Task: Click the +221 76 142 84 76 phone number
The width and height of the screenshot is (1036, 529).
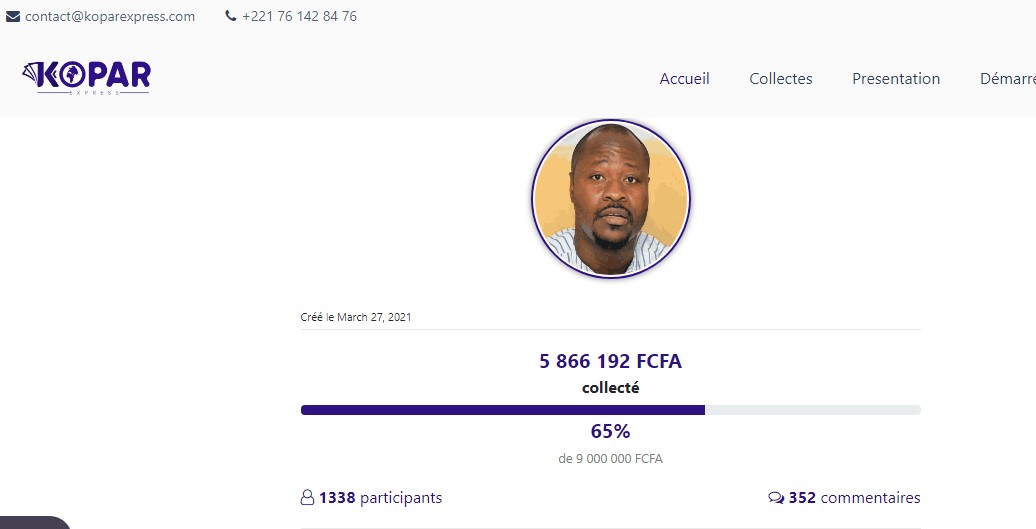Action: pyautogui.click(x=299, y=17)
